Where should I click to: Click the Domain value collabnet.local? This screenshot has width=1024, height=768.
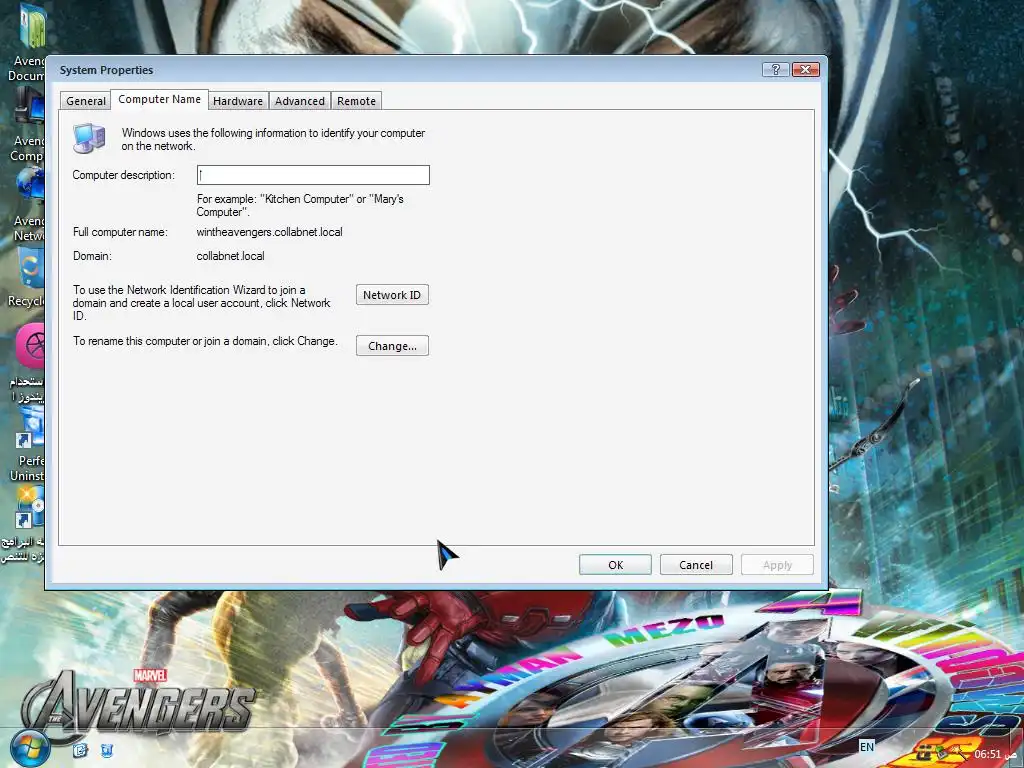coord(231,256)
